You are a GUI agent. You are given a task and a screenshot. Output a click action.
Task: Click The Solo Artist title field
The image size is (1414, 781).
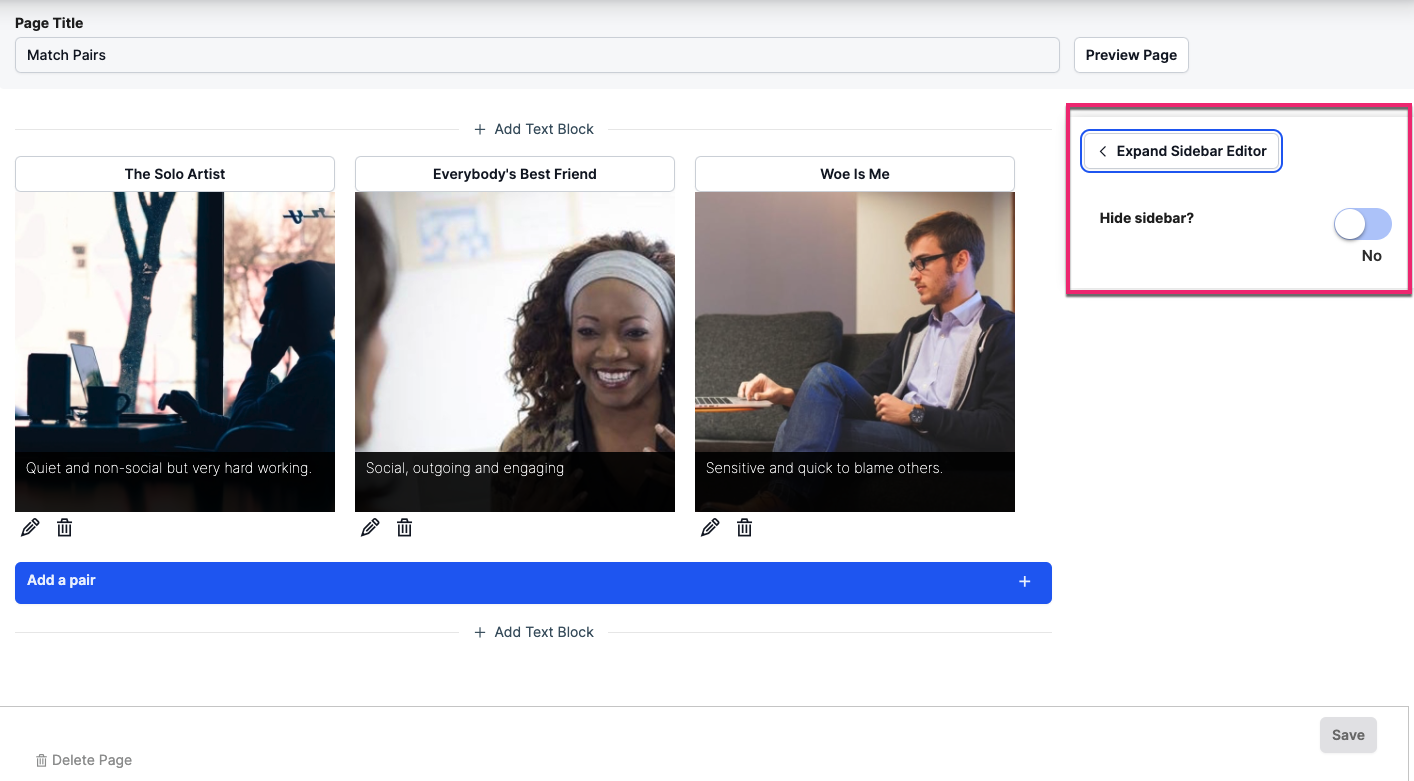tap(175, 174)
